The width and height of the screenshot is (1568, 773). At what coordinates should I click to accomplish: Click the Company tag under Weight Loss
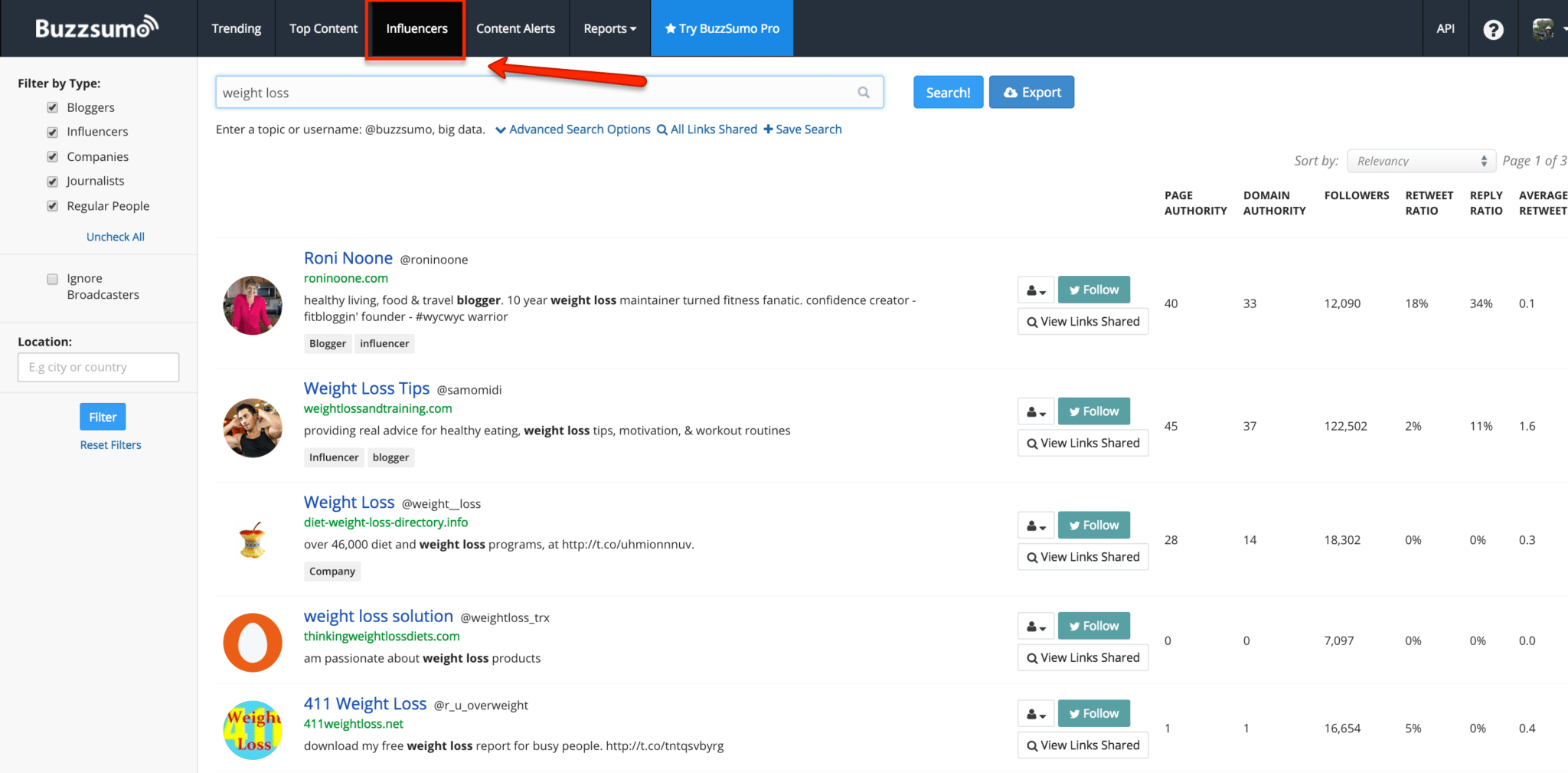tap(332, 572)
